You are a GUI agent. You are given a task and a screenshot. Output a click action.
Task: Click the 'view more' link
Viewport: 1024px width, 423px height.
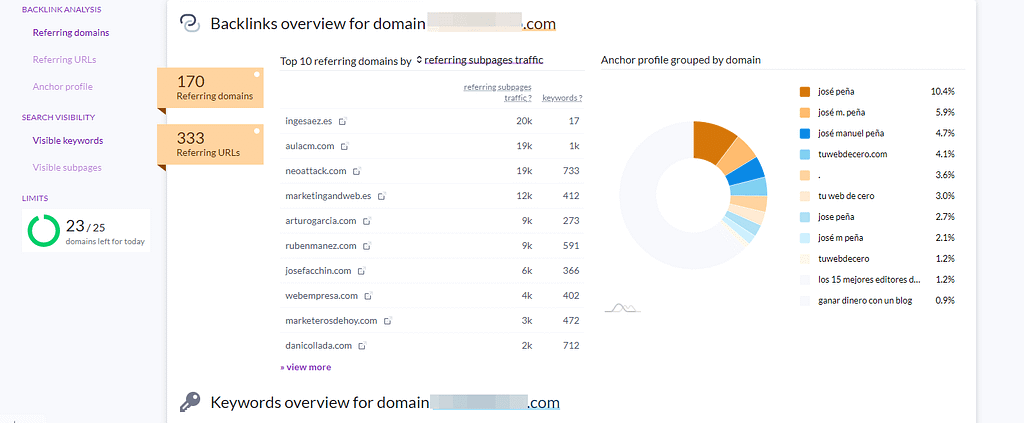click(x=306, y=367)
